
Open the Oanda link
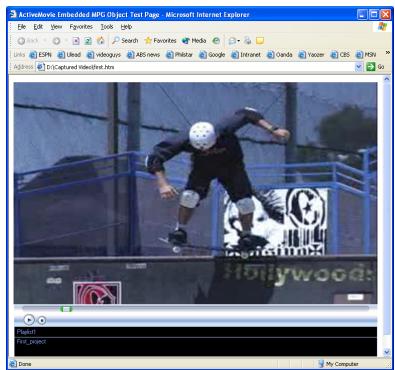point(280,55)
